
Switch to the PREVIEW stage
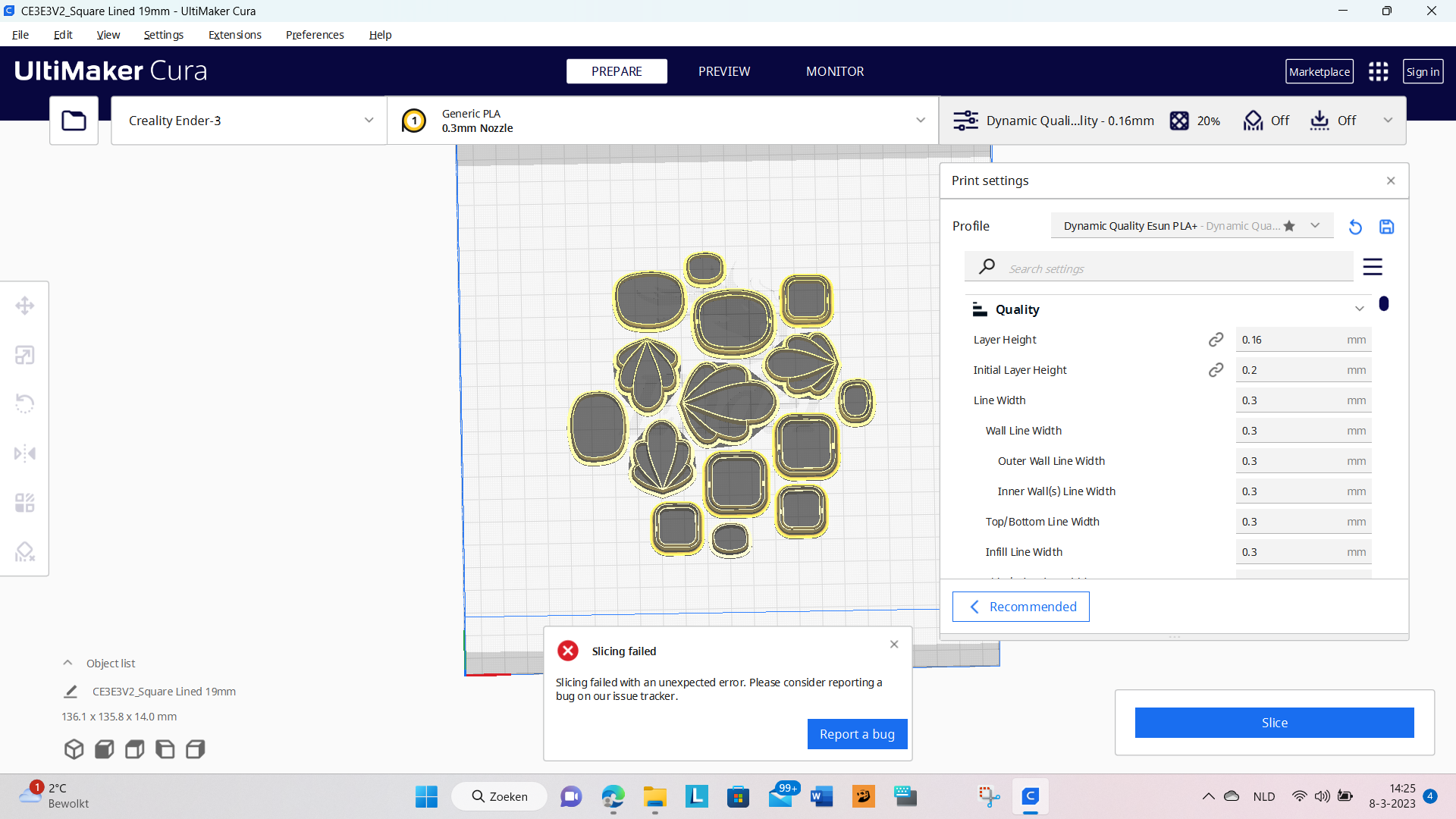tap(724, 71)
